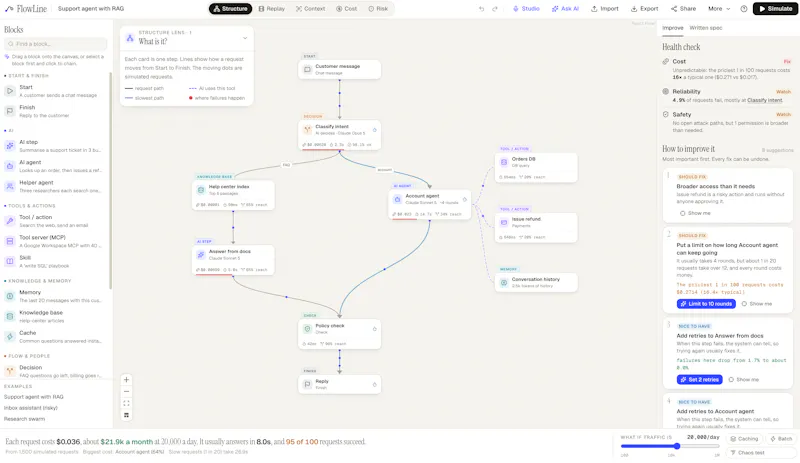Click the Account agent node settings icon
Screen dimensions: 800x463
click(465, 199)
